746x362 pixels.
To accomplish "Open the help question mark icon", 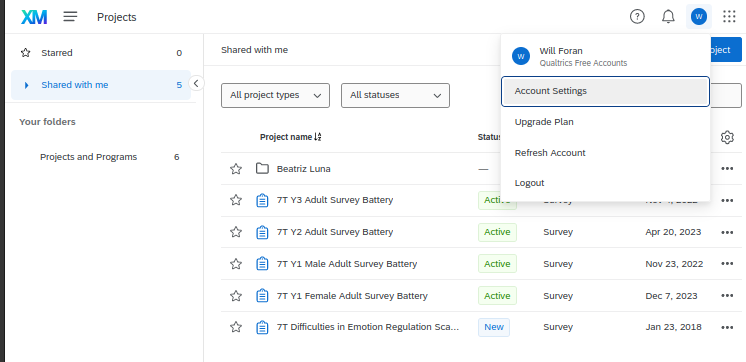I will tap(637, 17).
